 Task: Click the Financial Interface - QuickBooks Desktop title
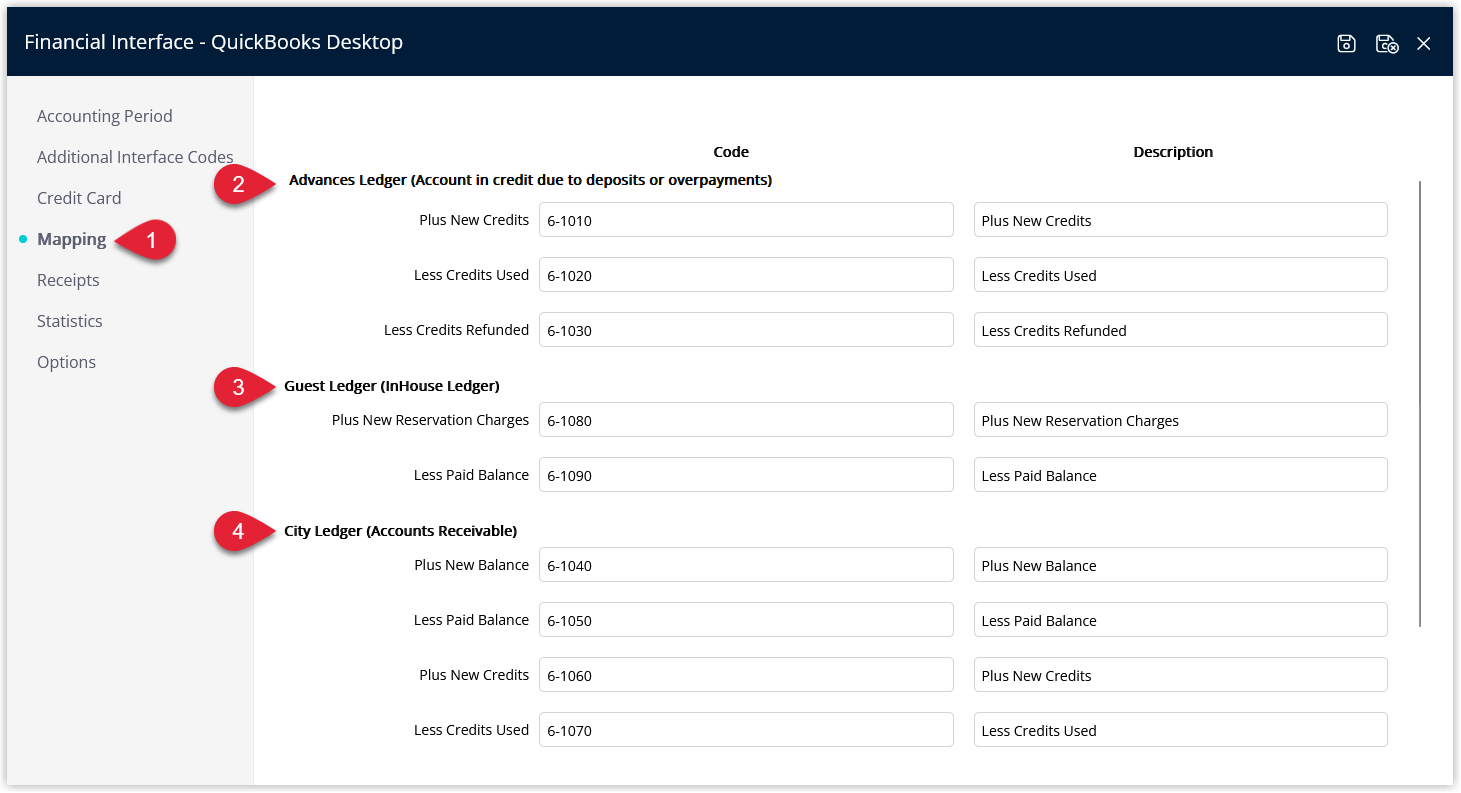213,42
